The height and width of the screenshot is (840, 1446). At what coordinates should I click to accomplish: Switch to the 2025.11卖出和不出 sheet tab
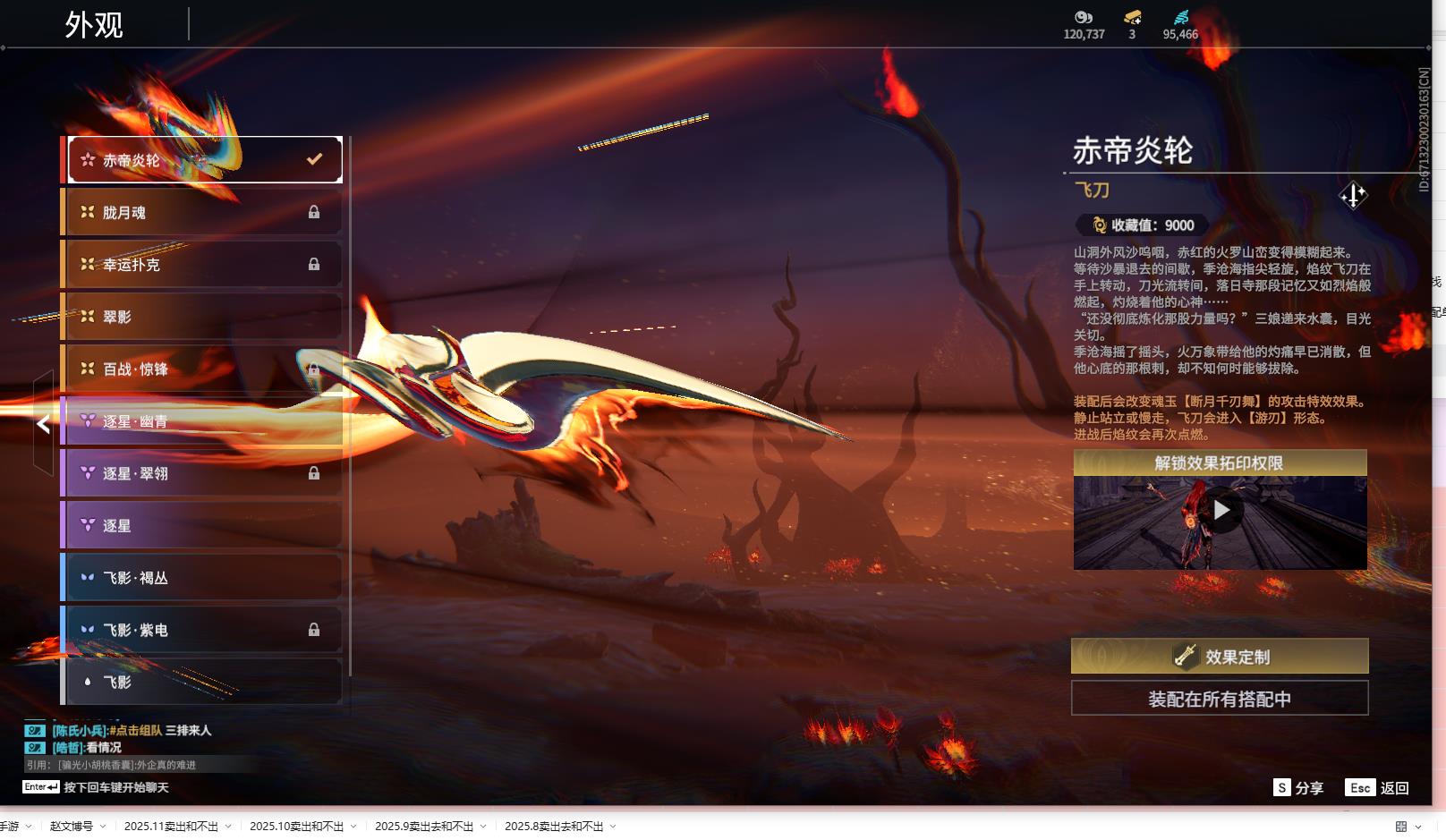coord(171,826)
